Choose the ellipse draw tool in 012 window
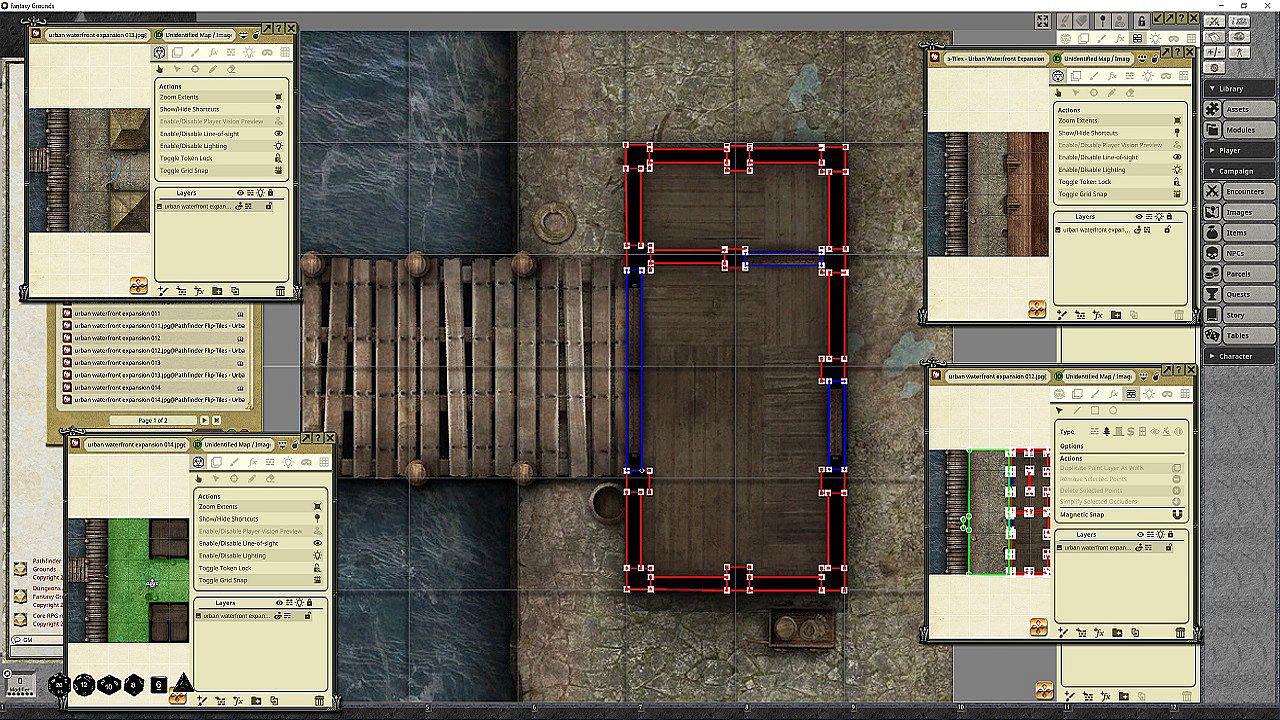The width and height of the screenshot is (1280, 720). pyautogui.click(x=1113, y=410)
